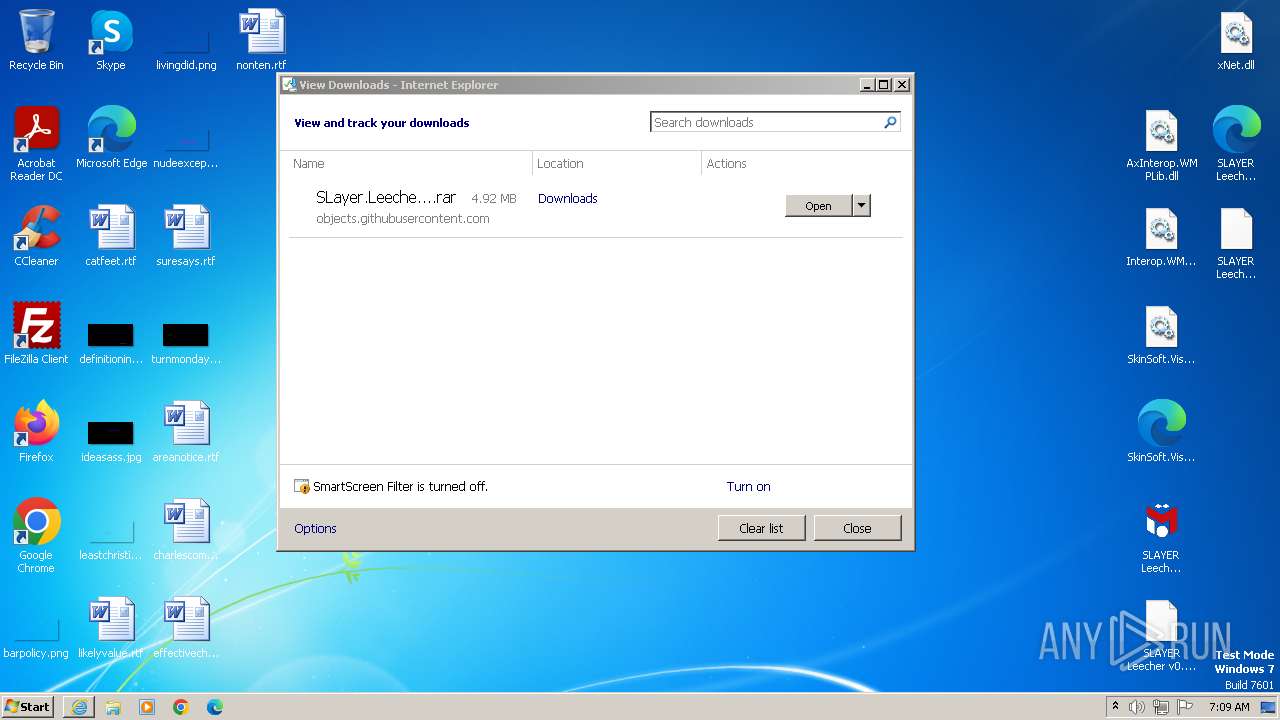This screenshot has width=1280, height=720.
Task: Open the Windows Start menu
Action: click(28, 706)
